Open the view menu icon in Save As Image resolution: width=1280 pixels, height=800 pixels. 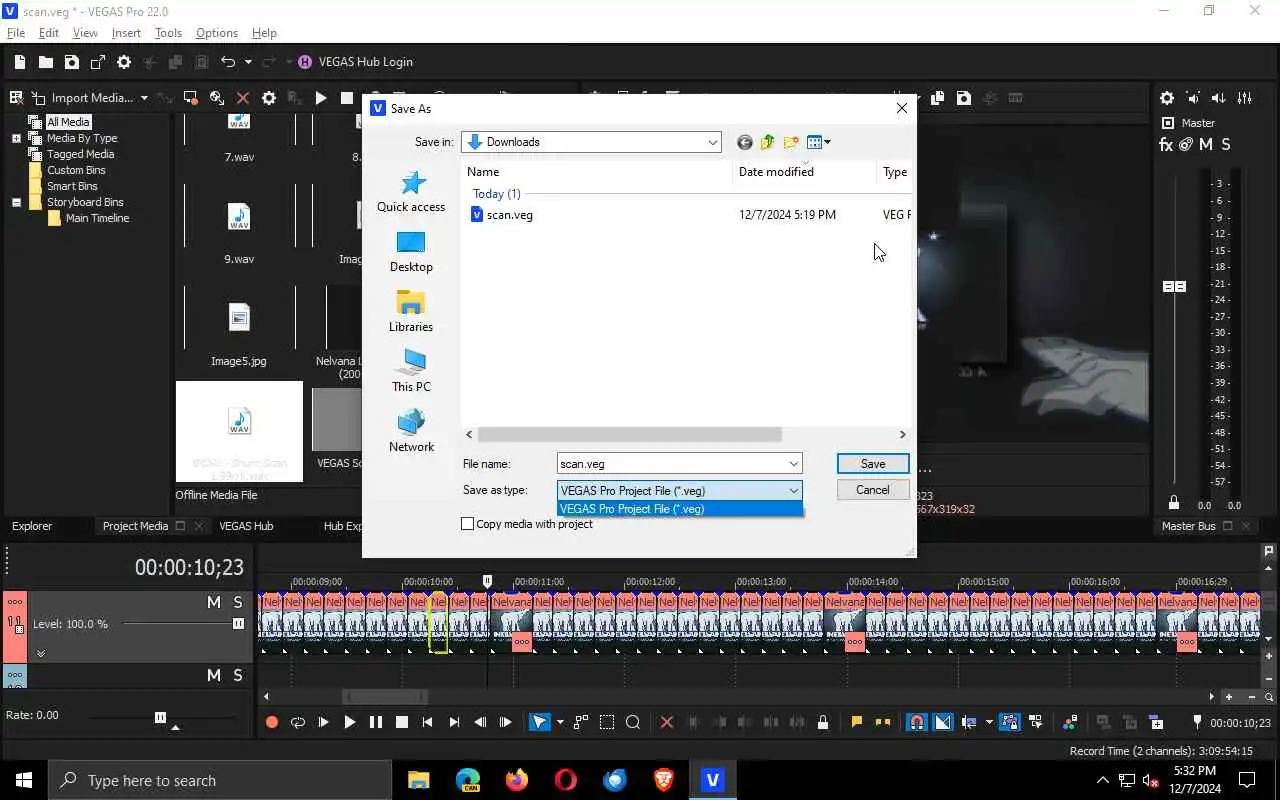[x=819, y=142]
